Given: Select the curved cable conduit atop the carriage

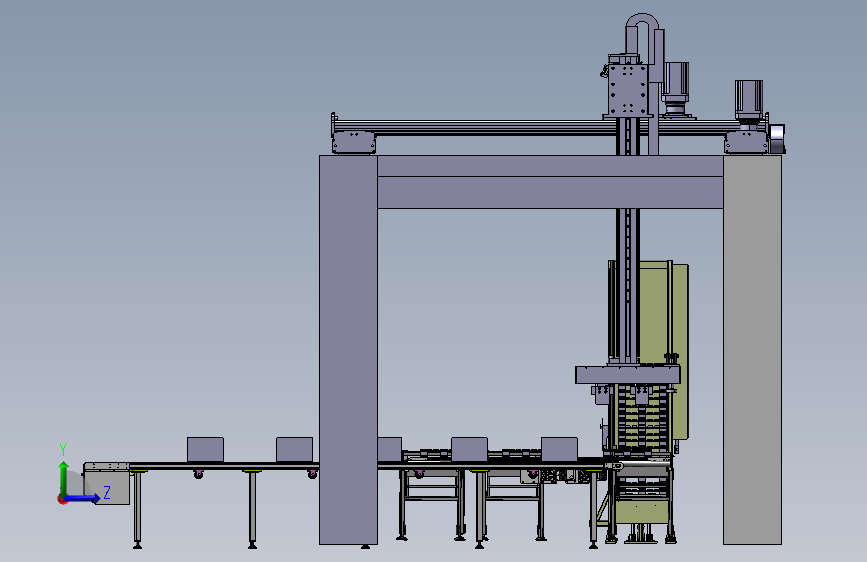Looking at the screenshot, I should 643,33.
